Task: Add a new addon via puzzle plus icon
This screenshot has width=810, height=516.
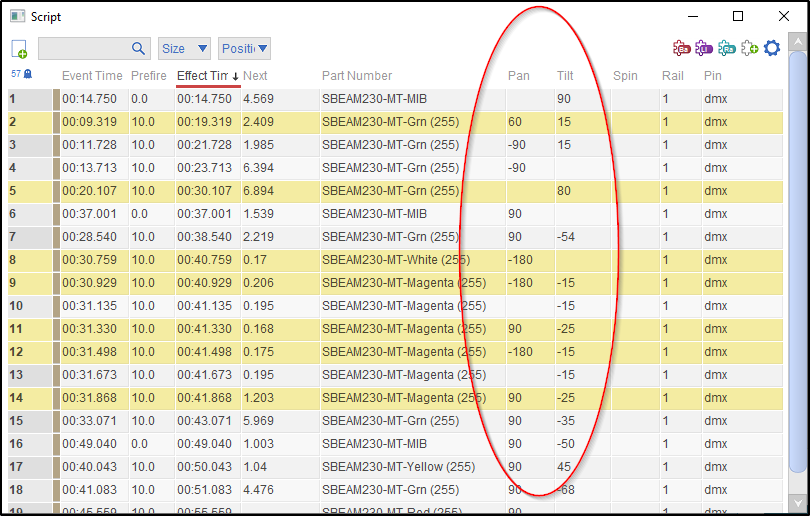Action: [x=749, y=48]
